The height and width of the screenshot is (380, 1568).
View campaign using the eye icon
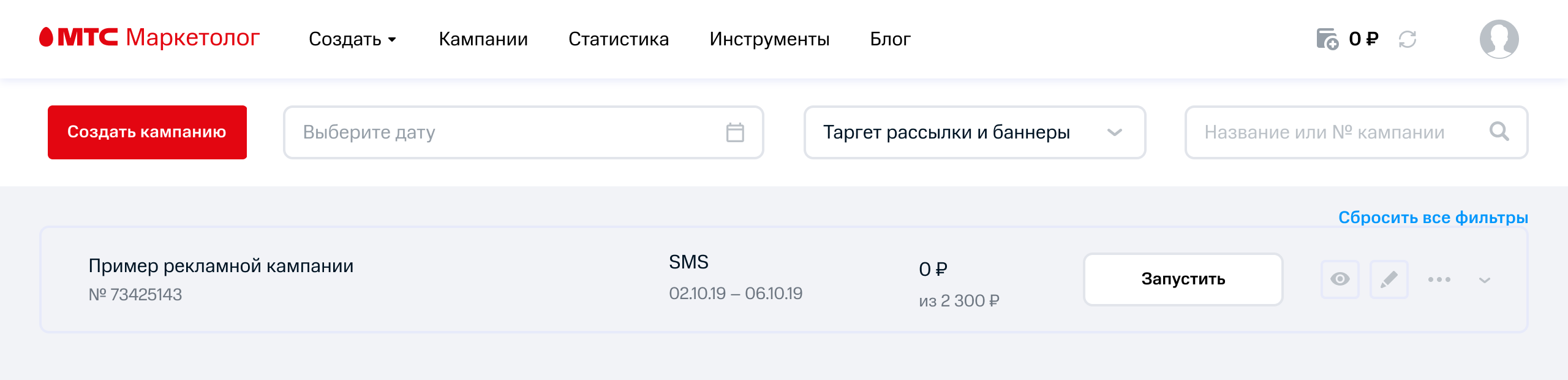[1340, 279]
